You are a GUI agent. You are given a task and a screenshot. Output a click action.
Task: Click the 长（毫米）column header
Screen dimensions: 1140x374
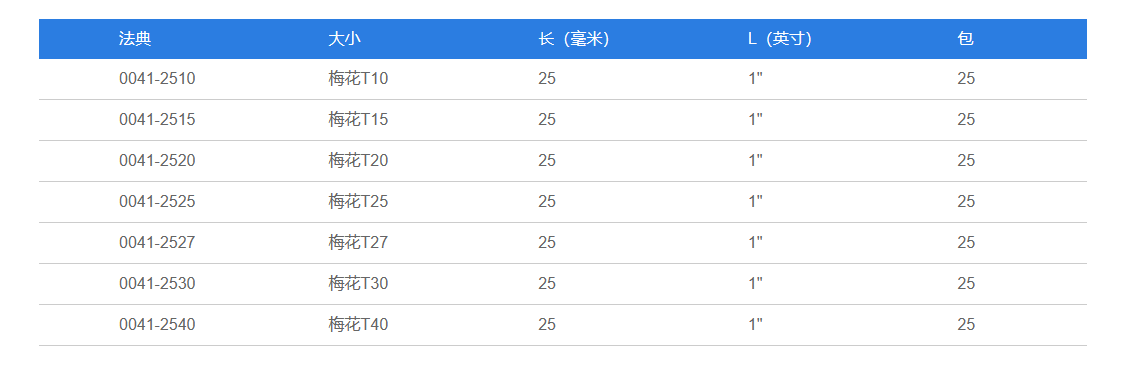point(574,39)
